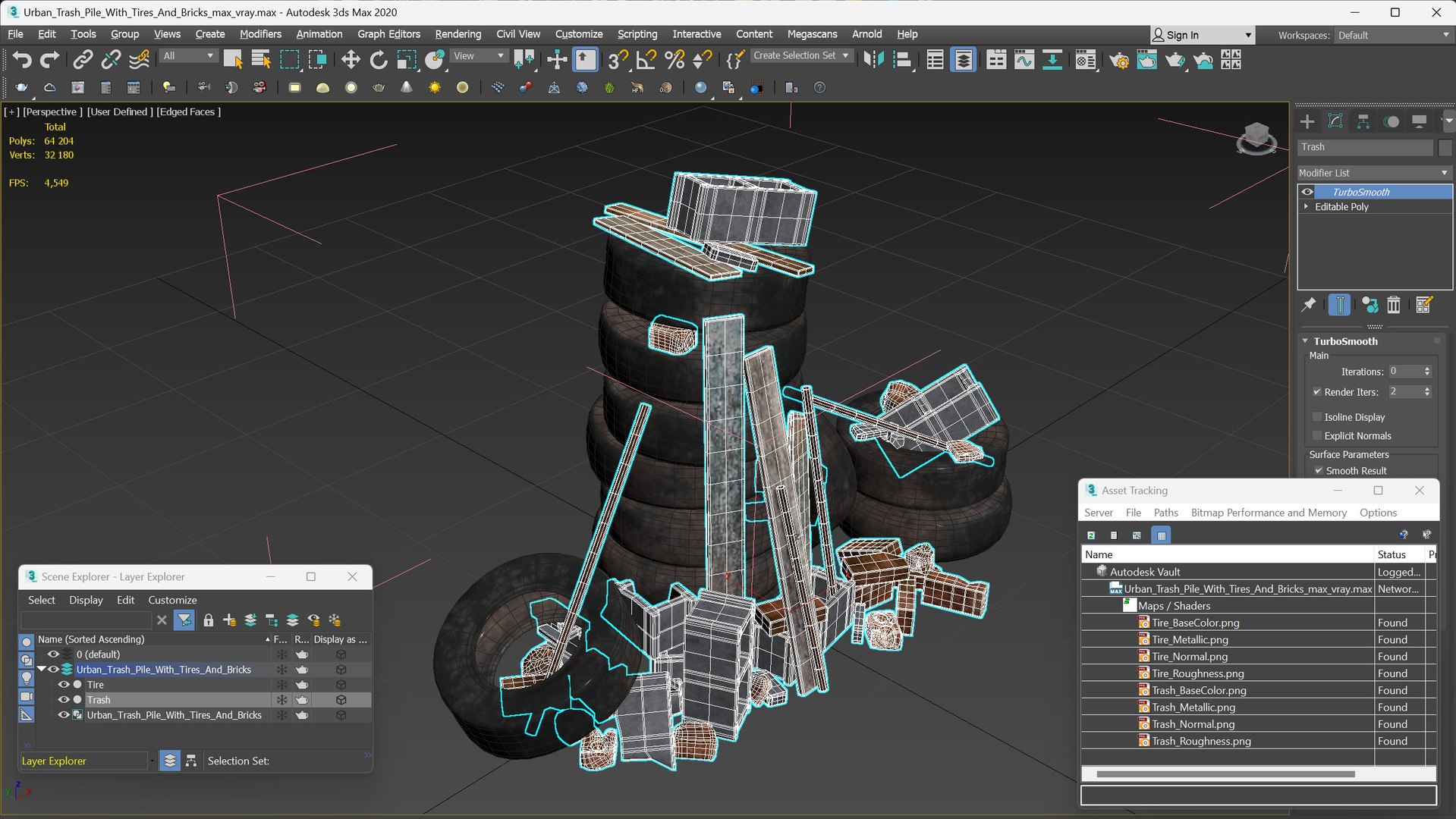The height and width of the screenshot is (819, 1456).
Task: Click lock icon in Scene Explorer toolbar
Action: (209, 620)
